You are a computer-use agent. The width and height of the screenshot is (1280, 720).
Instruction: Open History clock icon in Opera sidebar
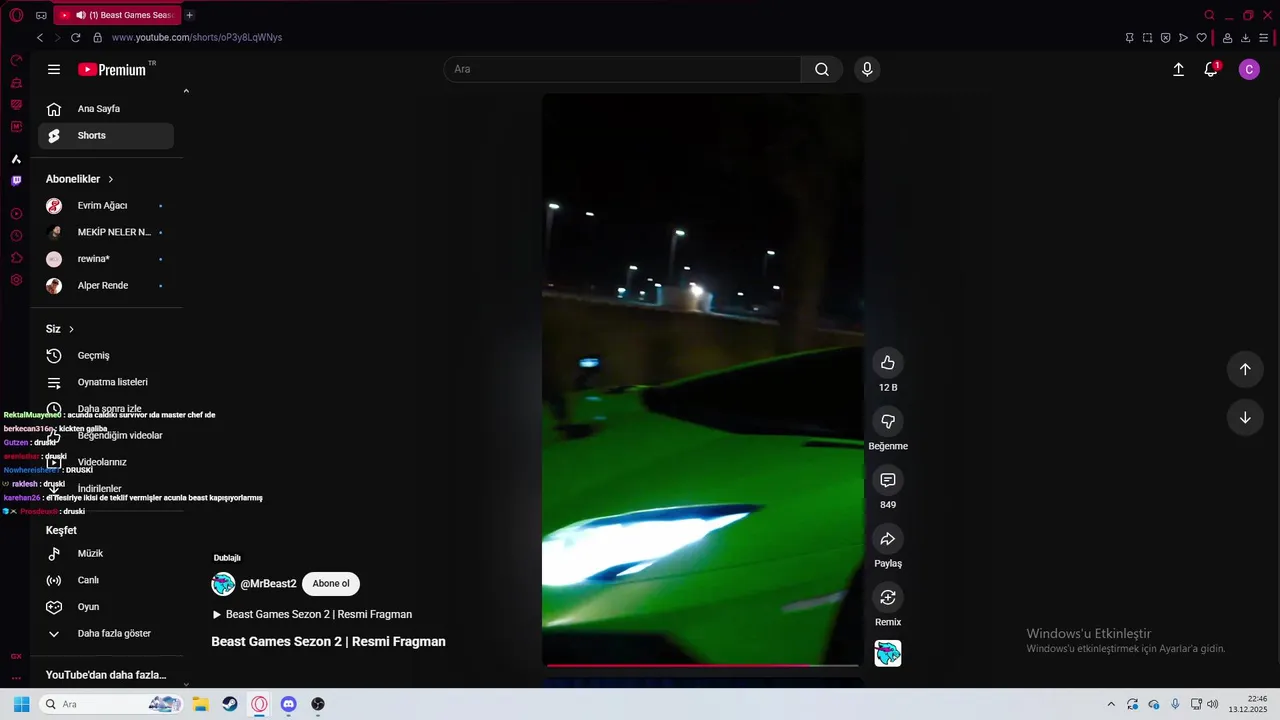[16, 236]
